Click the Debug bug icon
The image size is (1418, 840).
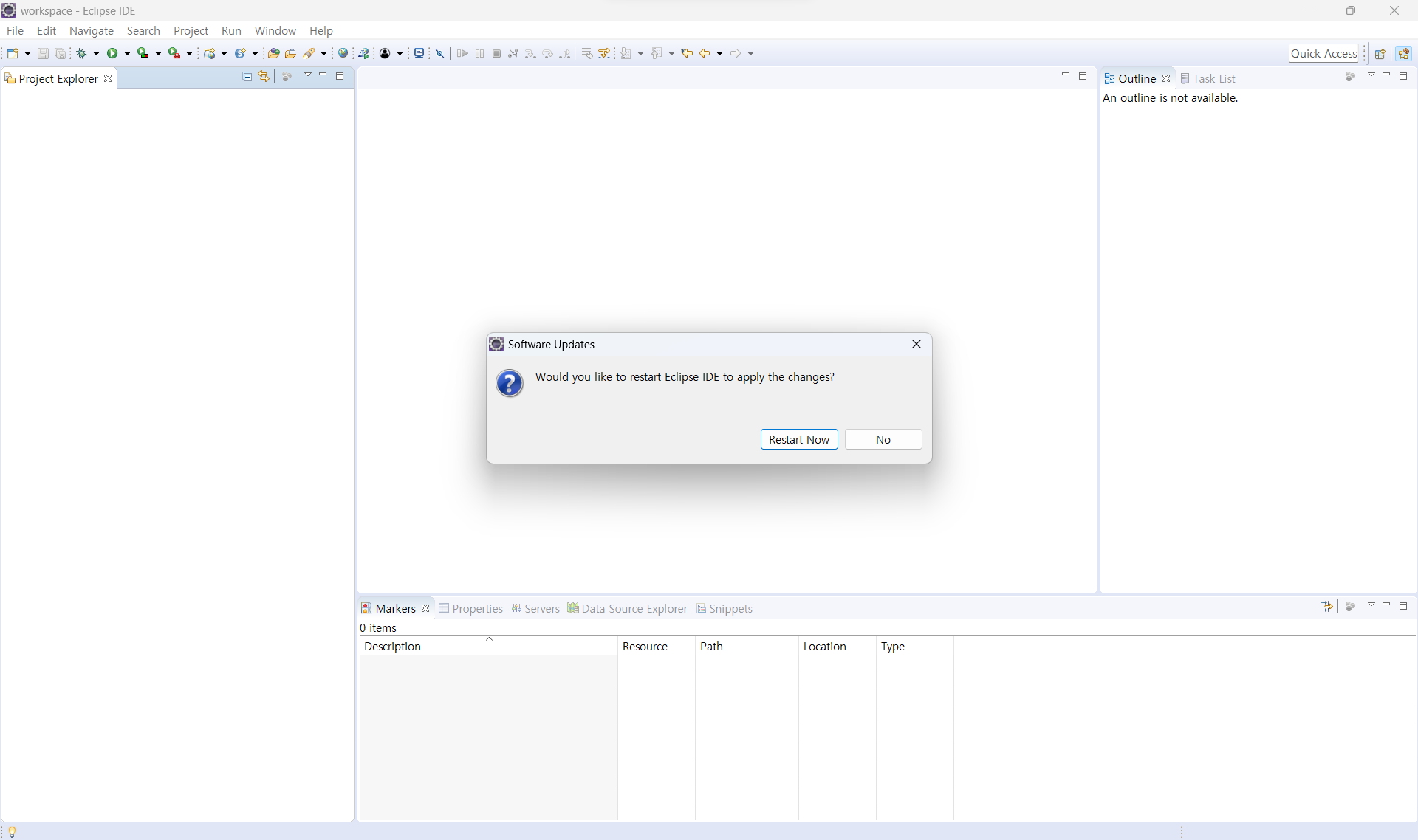82,53
